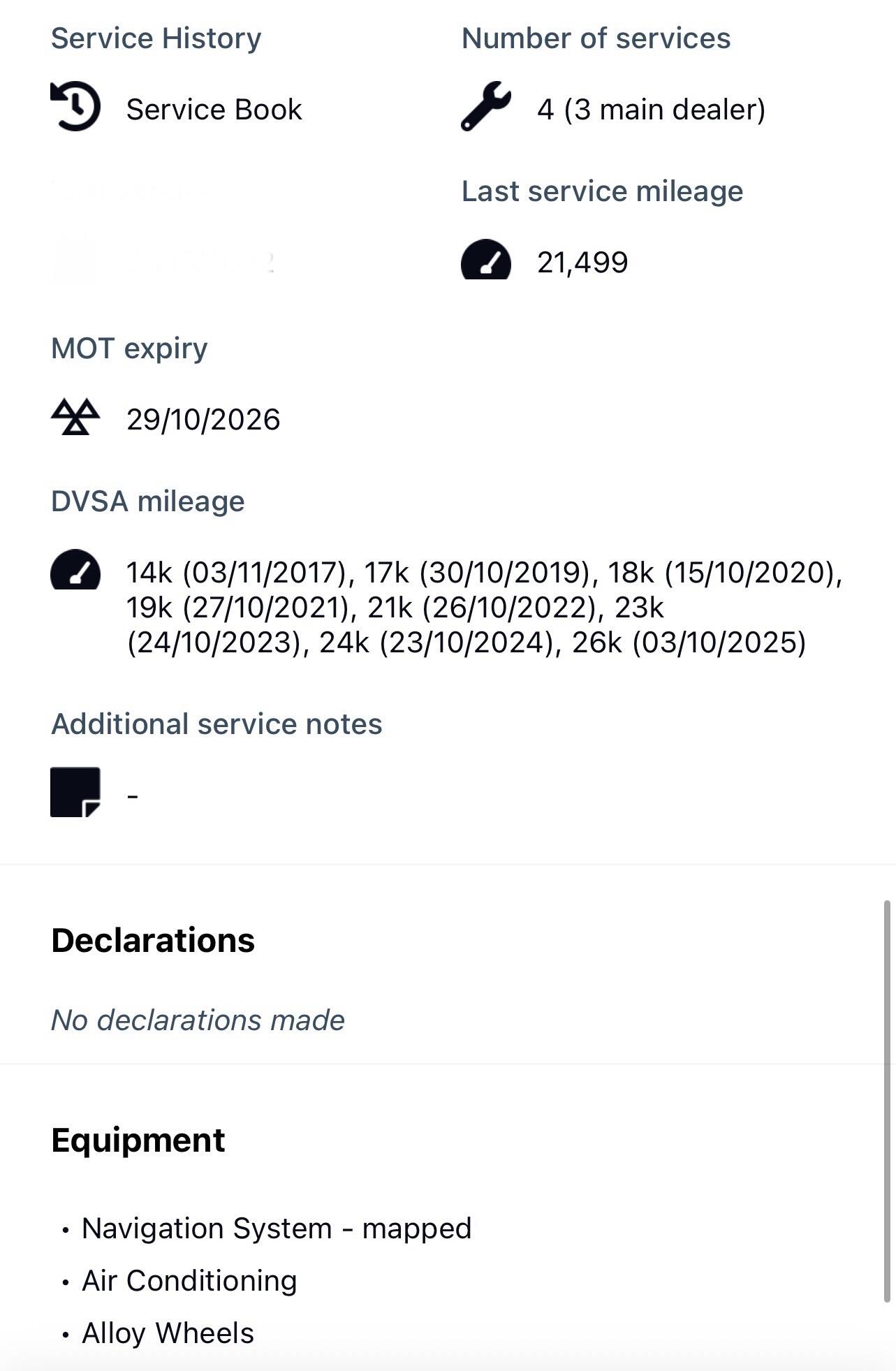Click the No declarations made text
Image resolution: width=896 pixels, height=1371 pixels.
pos(198,1020)
